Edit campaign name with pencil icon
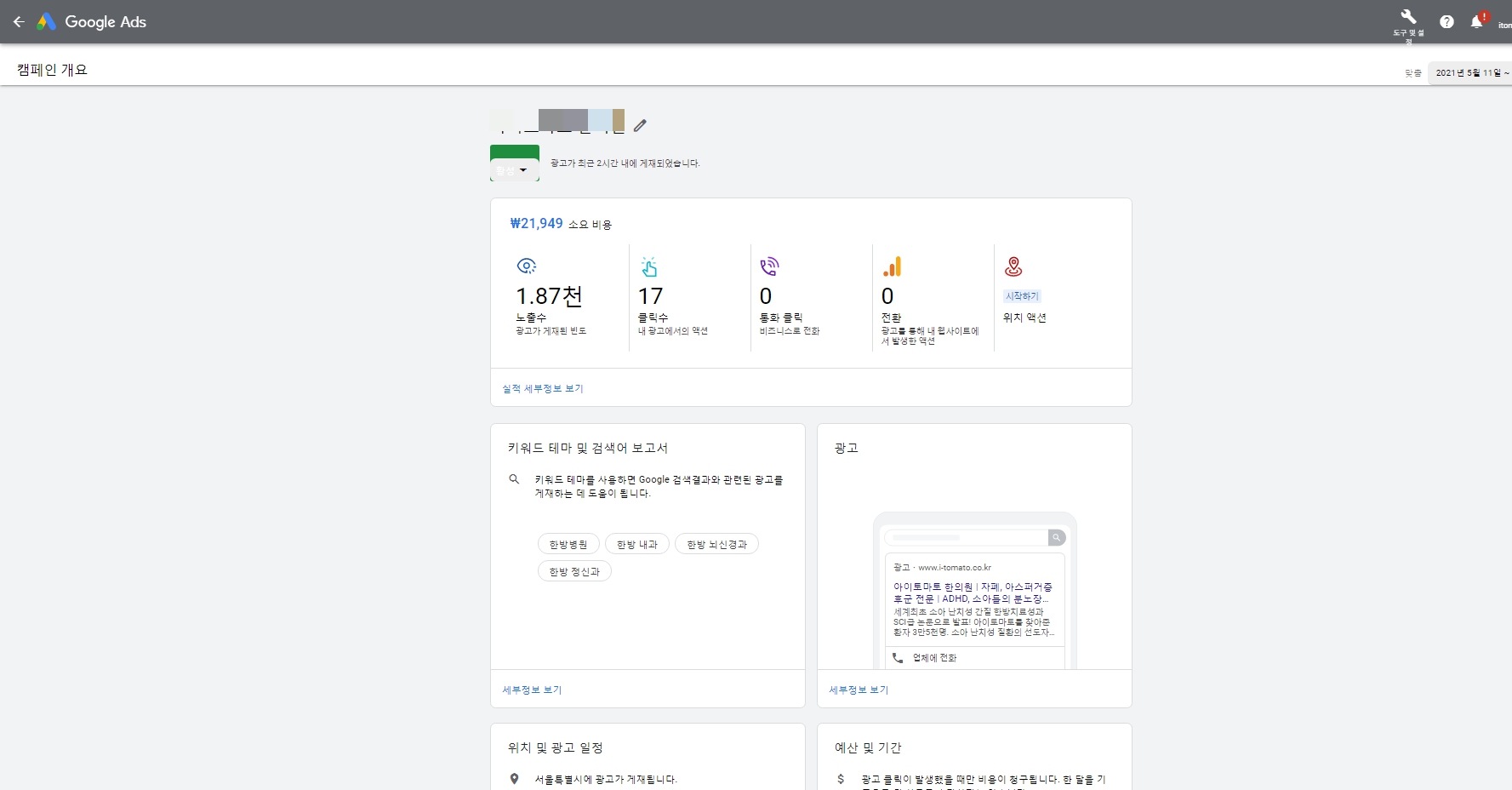This screenshot has height=790, width=1512. tap(640, 125)
